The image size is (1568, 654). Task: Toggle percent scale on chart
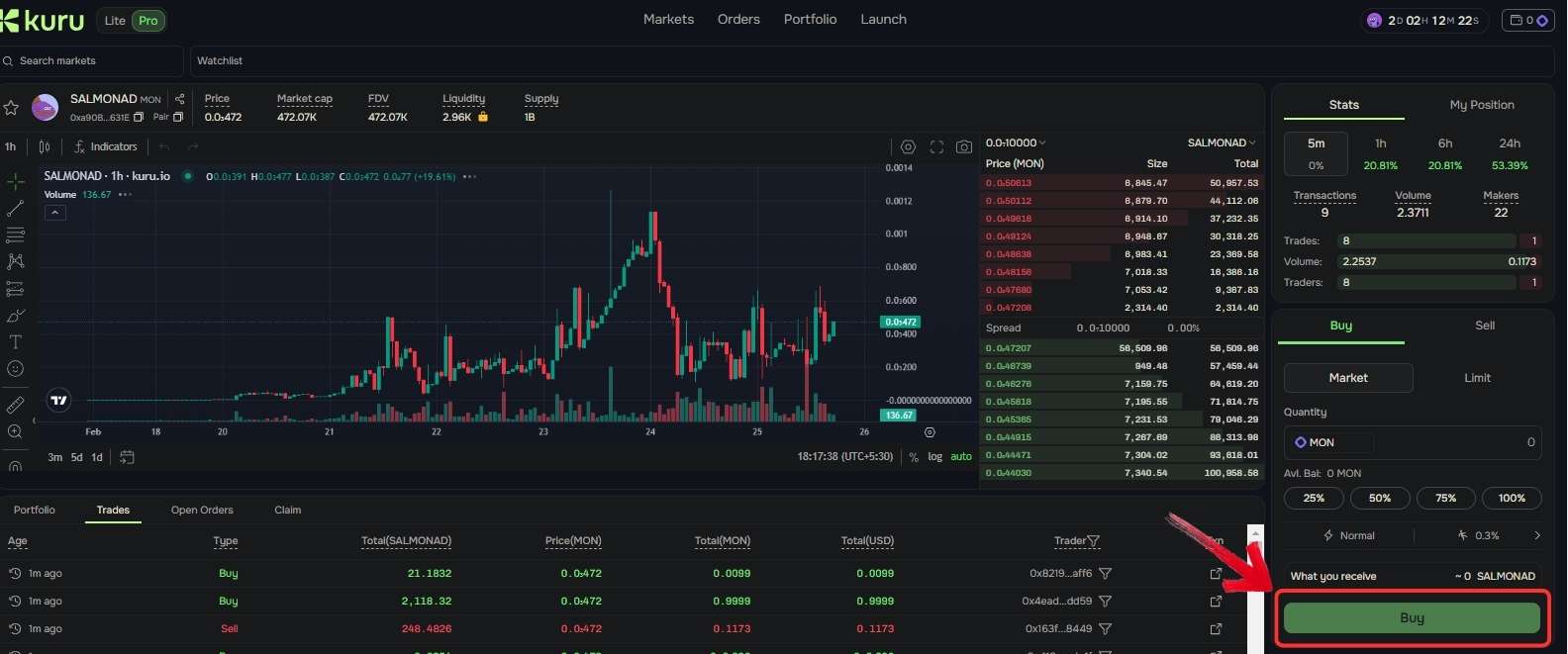coord(914,457)
